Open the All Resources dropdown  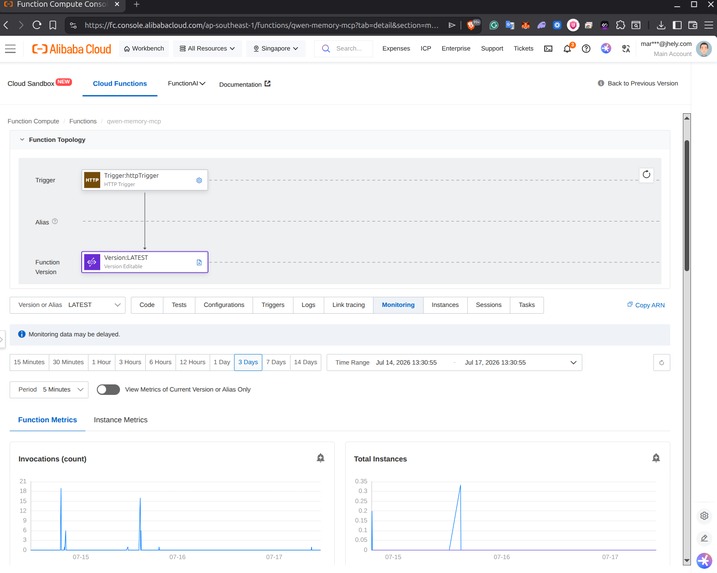point(207,48)
